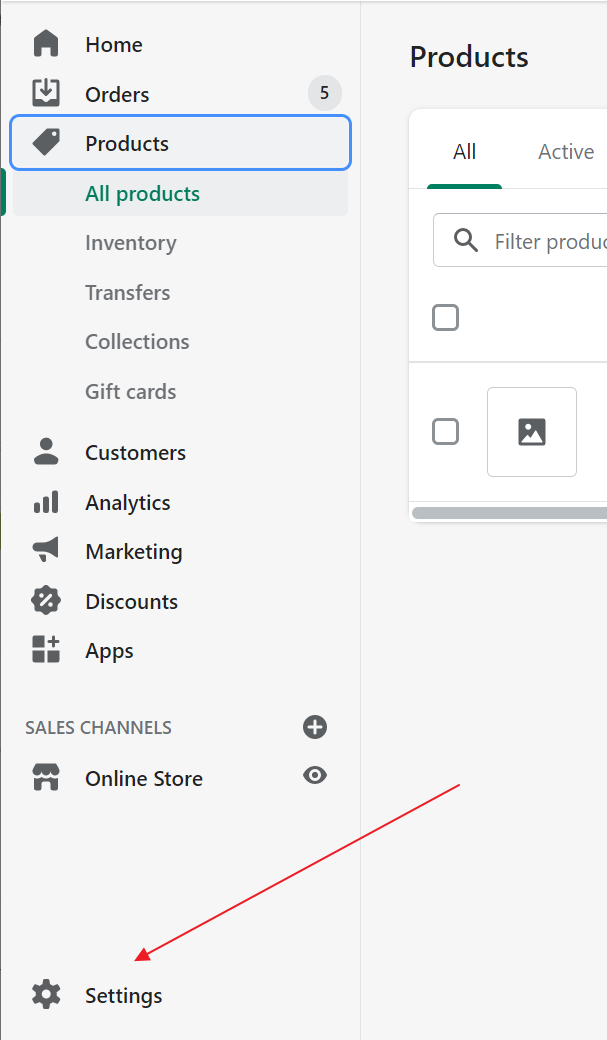The width and height of the screenshot is (607, 1040).
Task: View online store via eye icon
Action: (315, 775)
